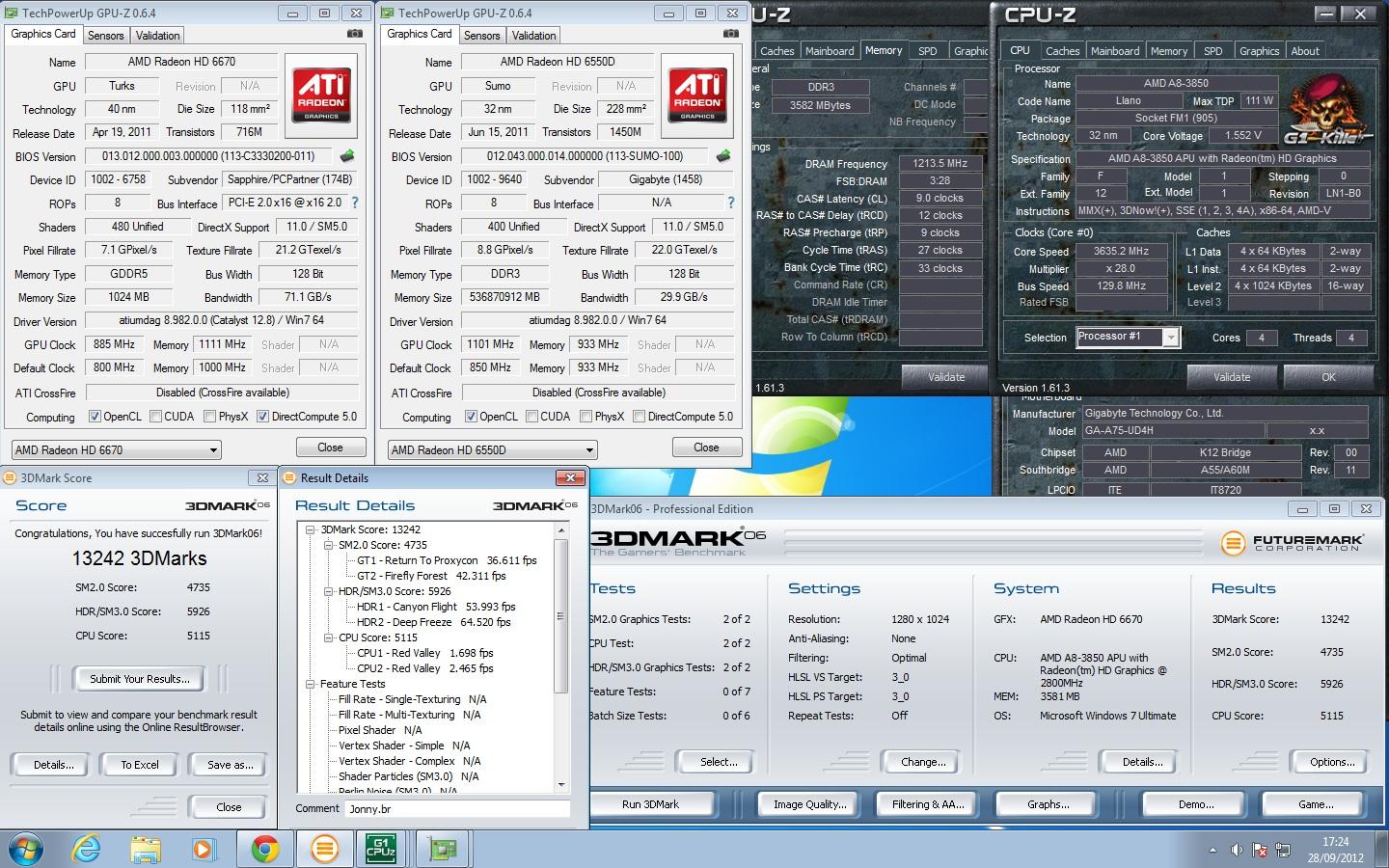The height and width of the screenshot is (868, 1389).
Task: Open Caches tab in front CPU-Z window
Action: (x=1062, y=51)
